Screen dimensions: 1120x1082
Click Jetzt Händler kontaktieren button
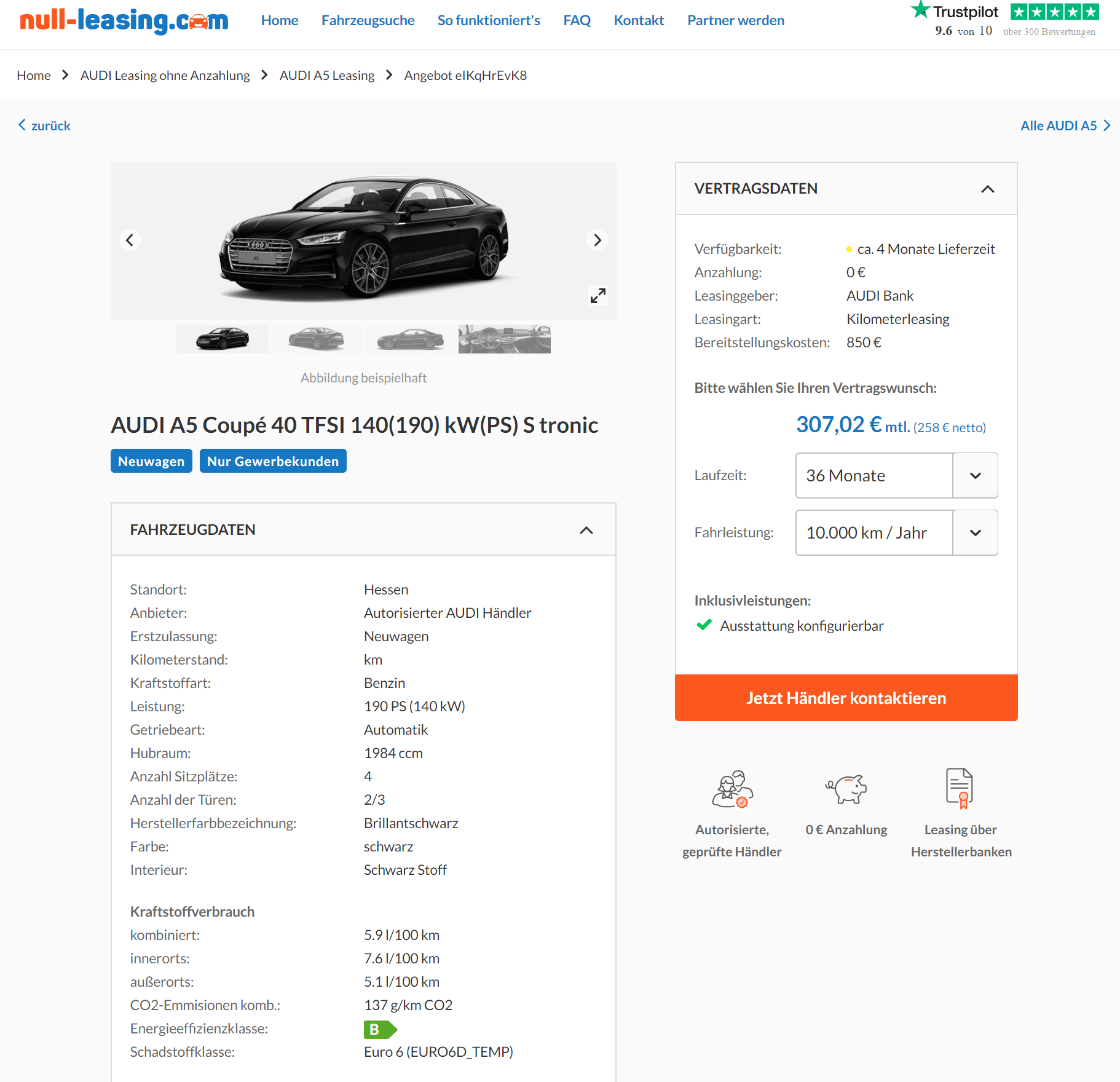point(846,698)
